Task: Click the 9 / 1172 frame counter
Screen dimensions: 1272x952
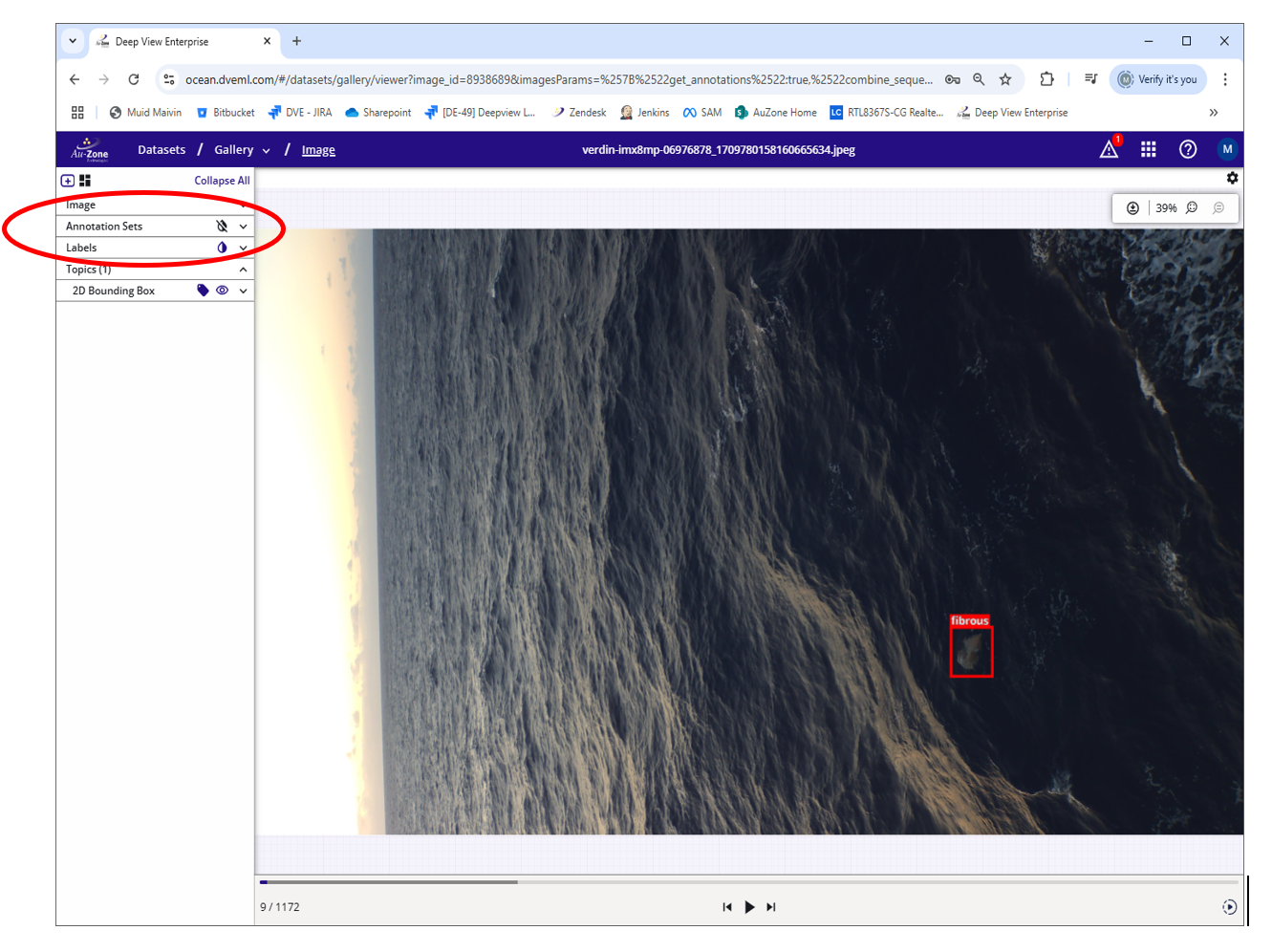Action: point(280,907)
